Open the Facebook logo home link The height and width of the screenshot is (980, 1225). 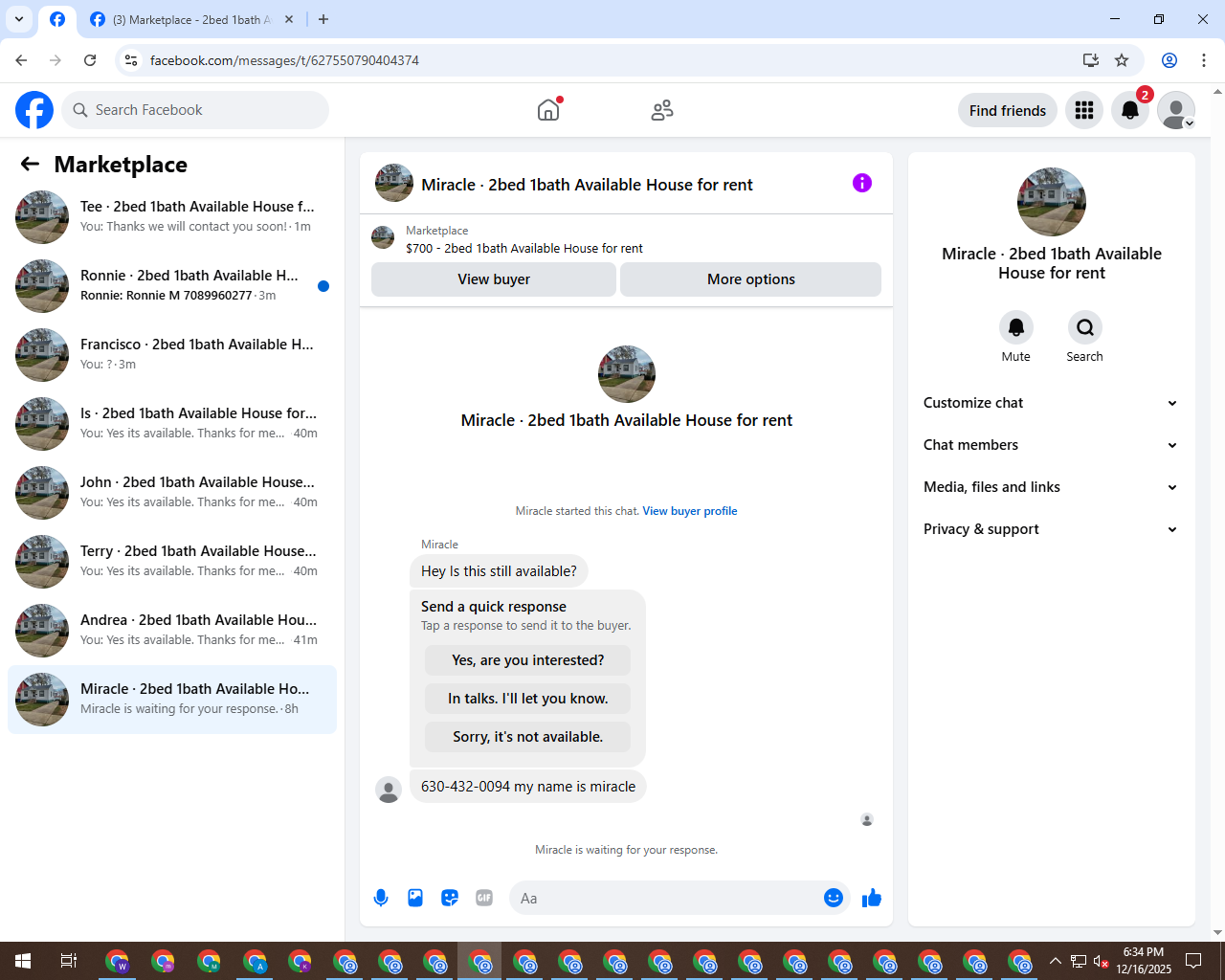tap(34, 110)
